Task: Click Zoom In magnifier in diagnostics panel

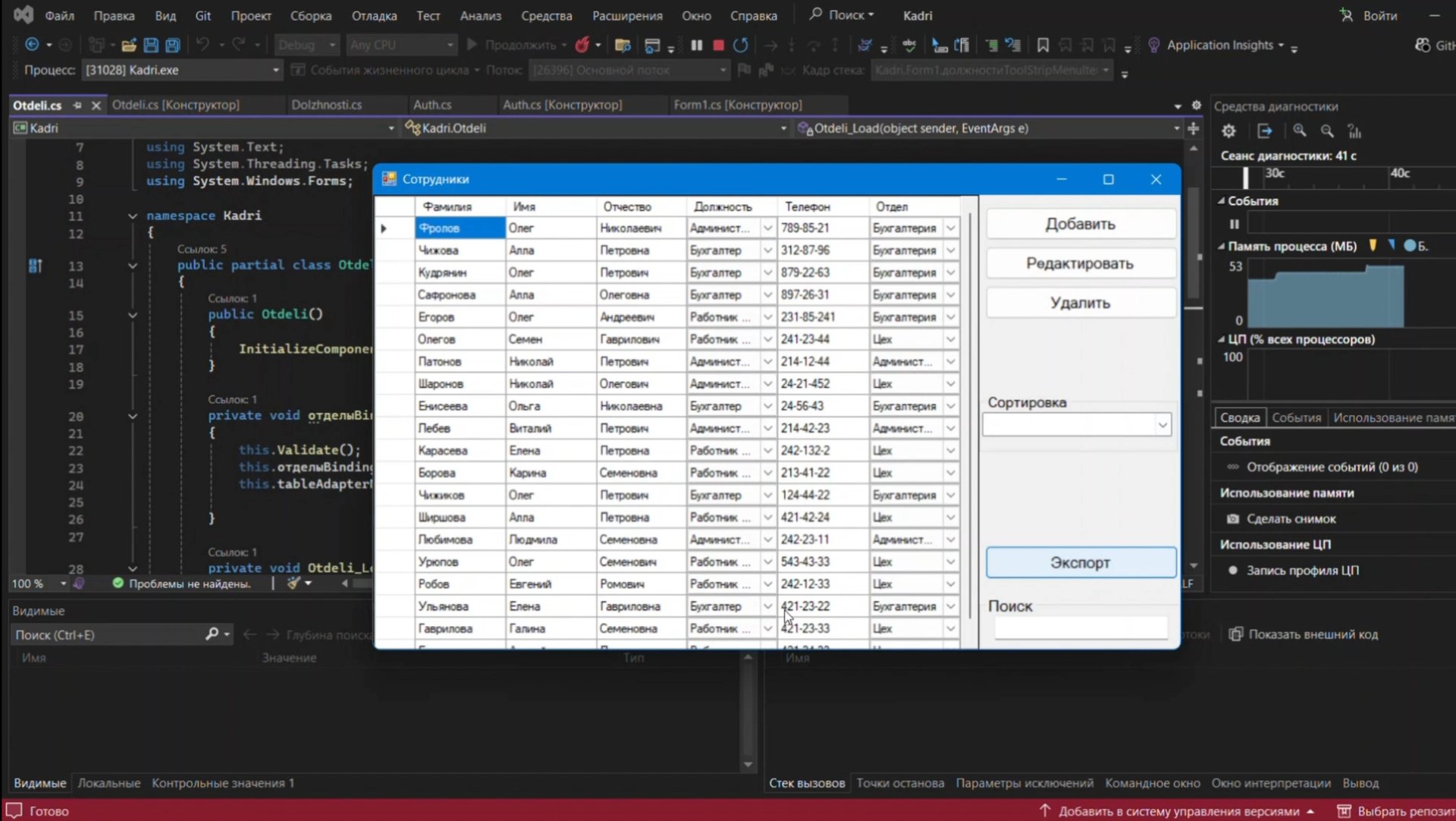Action: tap(1300, 131)
